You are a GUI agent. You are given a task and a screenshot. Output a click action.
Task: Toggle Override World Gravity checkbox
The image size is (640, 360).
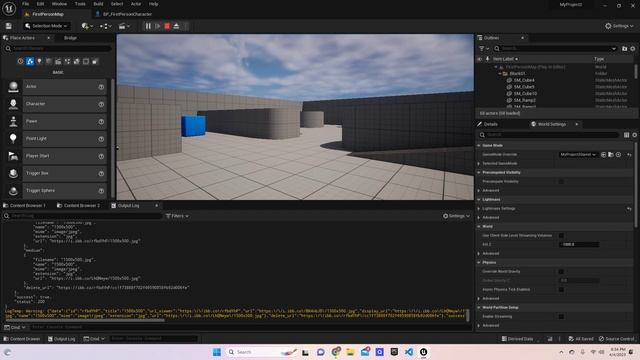point(561,271)
